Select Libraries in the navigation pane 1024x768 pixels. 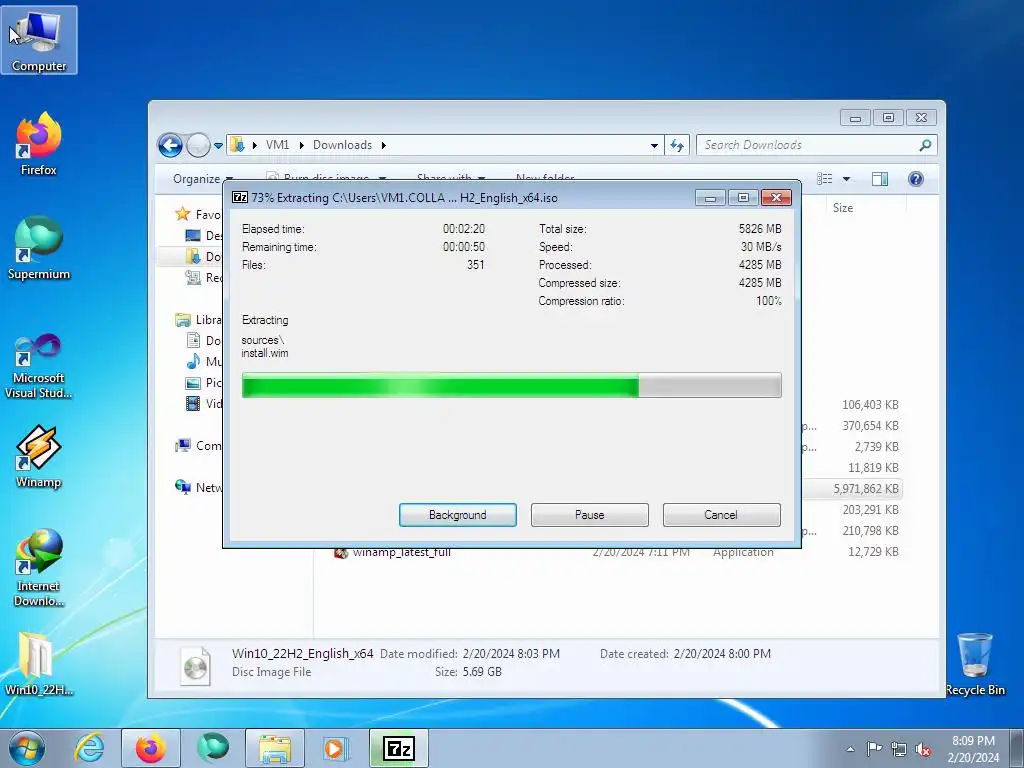pos(199,319)
